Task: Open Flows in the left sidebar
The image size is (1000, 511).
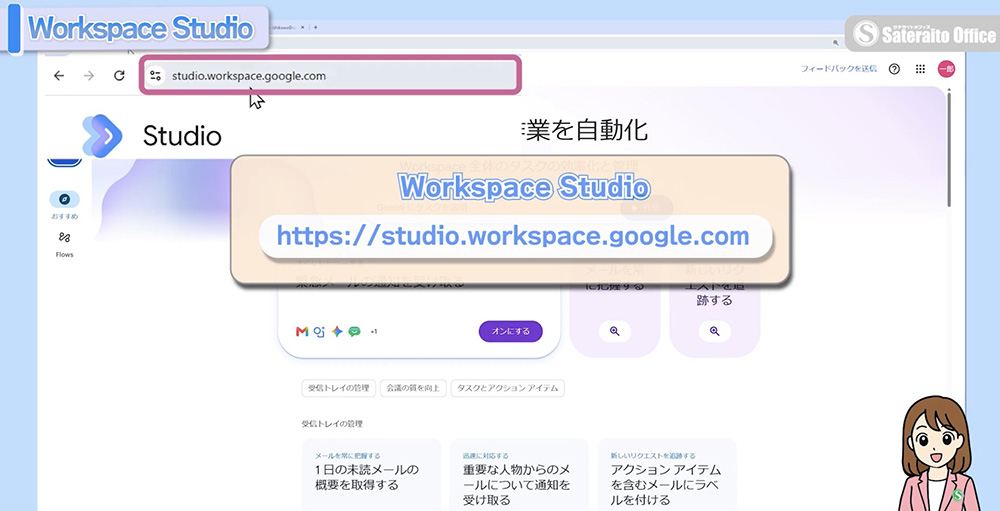Action: click(x=64, y=244)
